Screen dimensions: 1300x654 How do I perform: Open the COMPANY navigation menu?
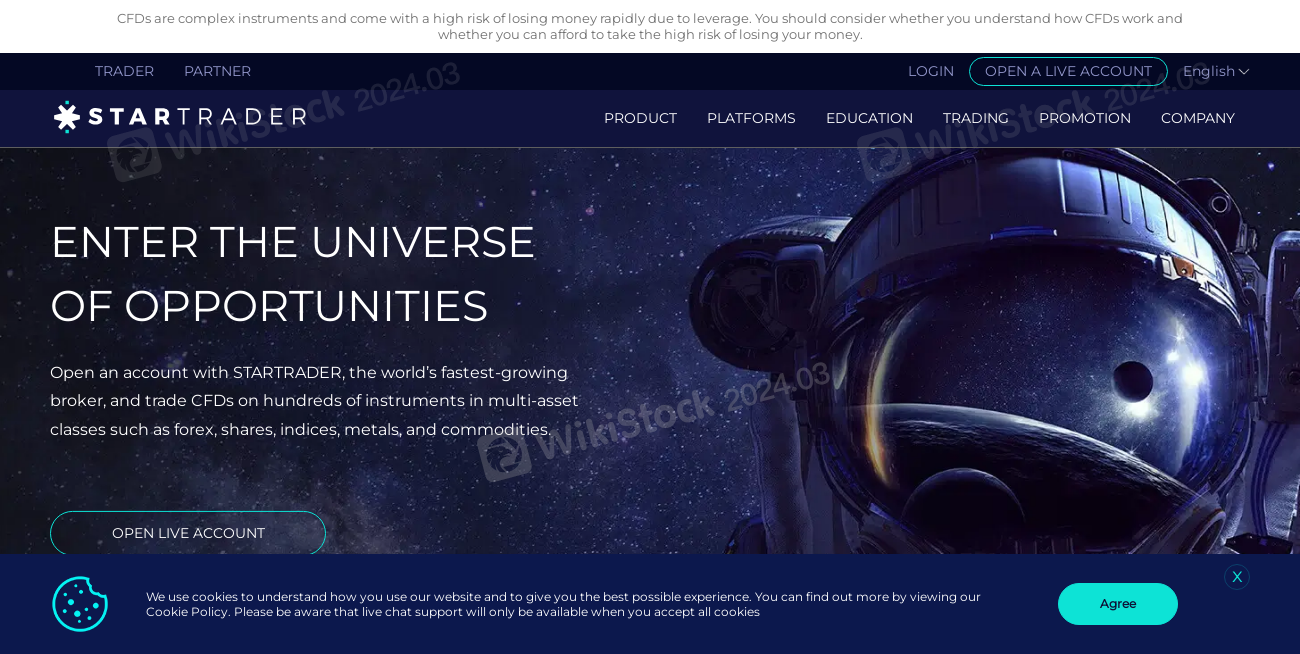click(x=1198, y=118)
